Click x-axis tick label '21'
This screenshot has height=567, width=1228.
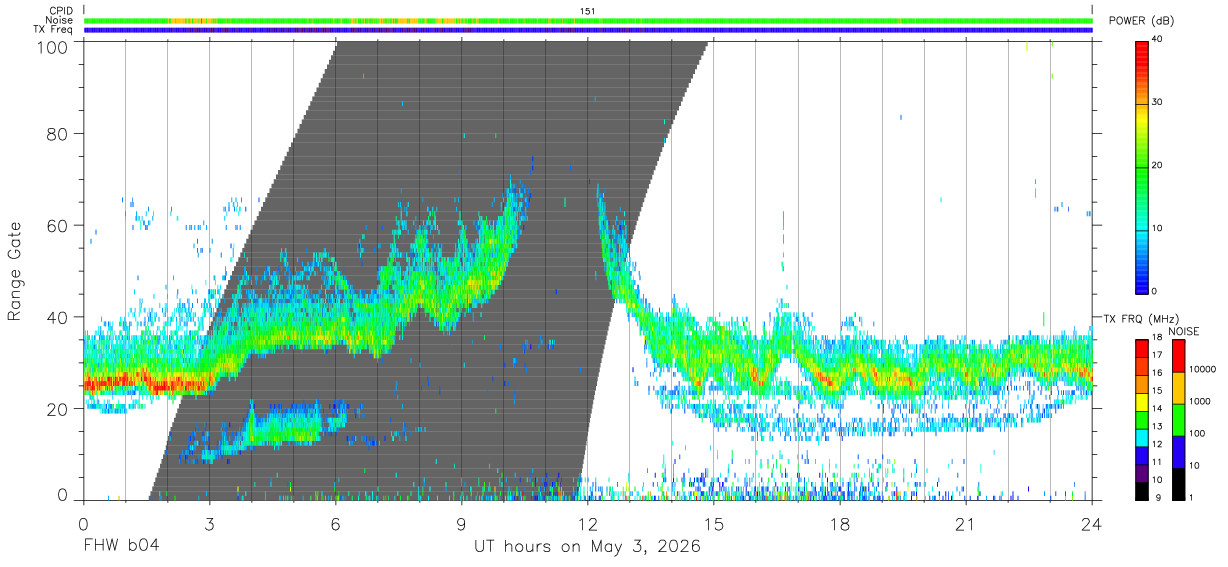965,523
